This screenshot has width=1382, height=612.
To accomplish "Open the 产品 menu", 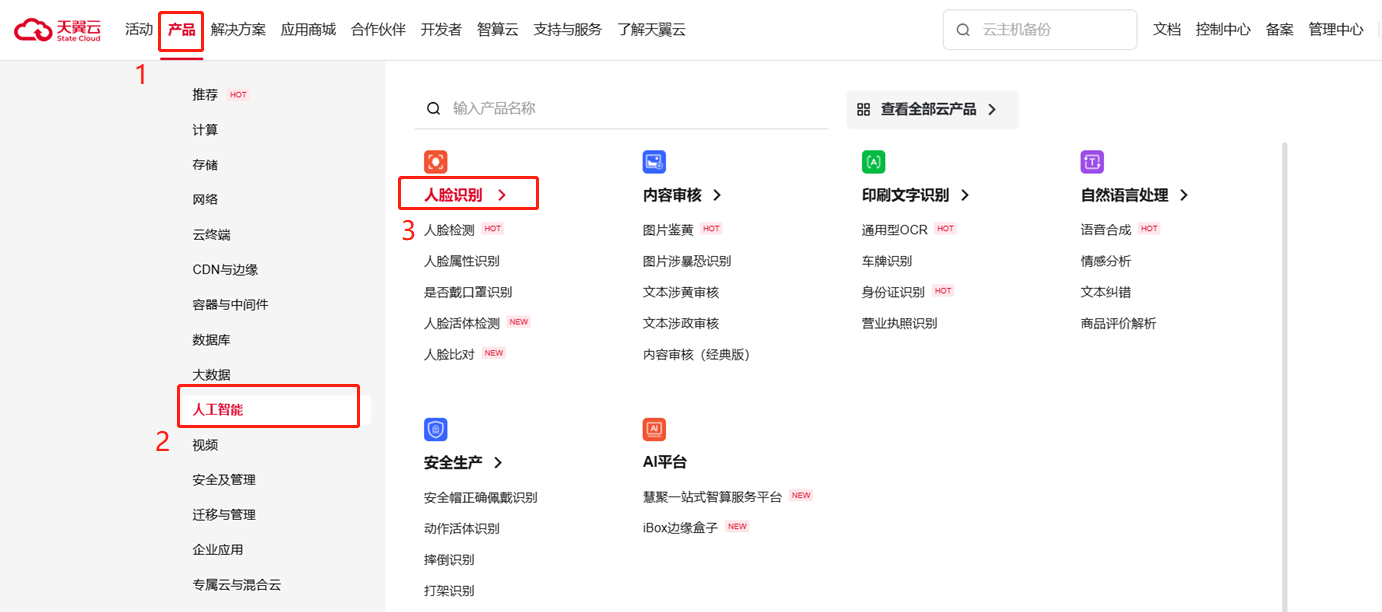I will [181, 30].
